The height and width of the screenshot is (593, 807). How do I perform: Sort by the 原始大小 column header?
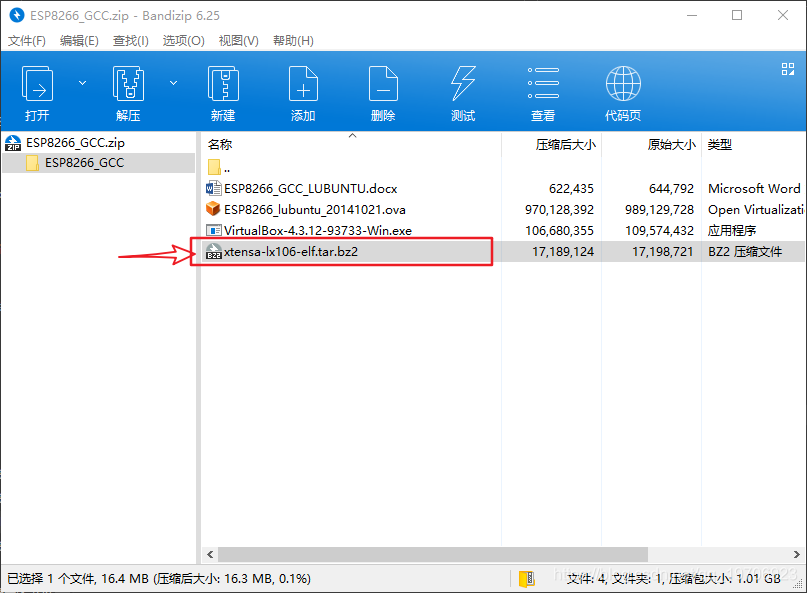(671, 145)
